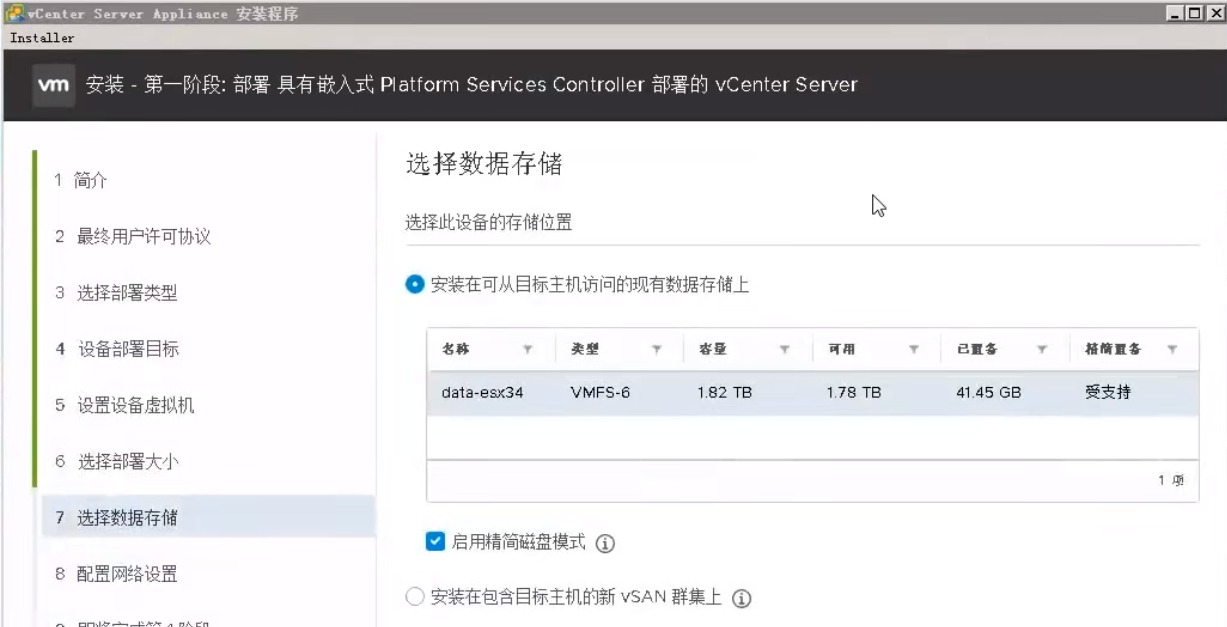Sort by 可用 column header
1227x627 pixels.
841,349
